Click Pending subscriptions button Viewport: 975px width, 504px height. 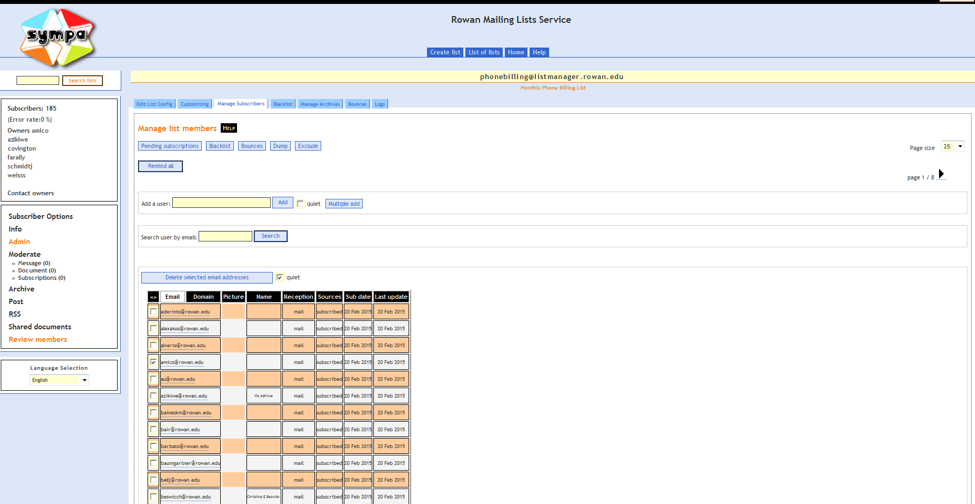tap(170, 146)
